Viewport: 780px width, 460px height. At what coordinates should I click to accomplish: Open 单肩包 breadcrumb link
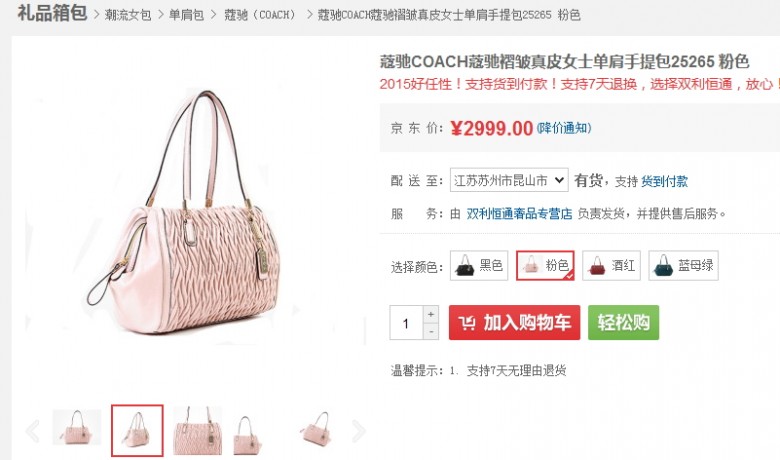(x=187, y=15)
